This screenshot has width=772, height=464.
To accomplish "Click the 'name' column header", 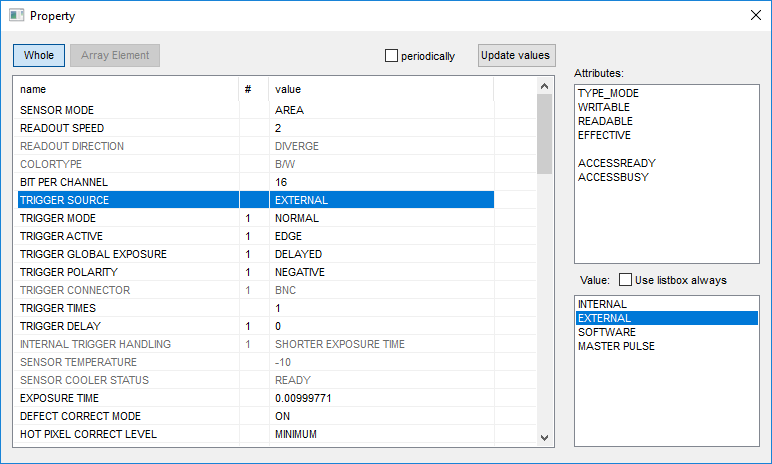I will (x=33, y=89).
